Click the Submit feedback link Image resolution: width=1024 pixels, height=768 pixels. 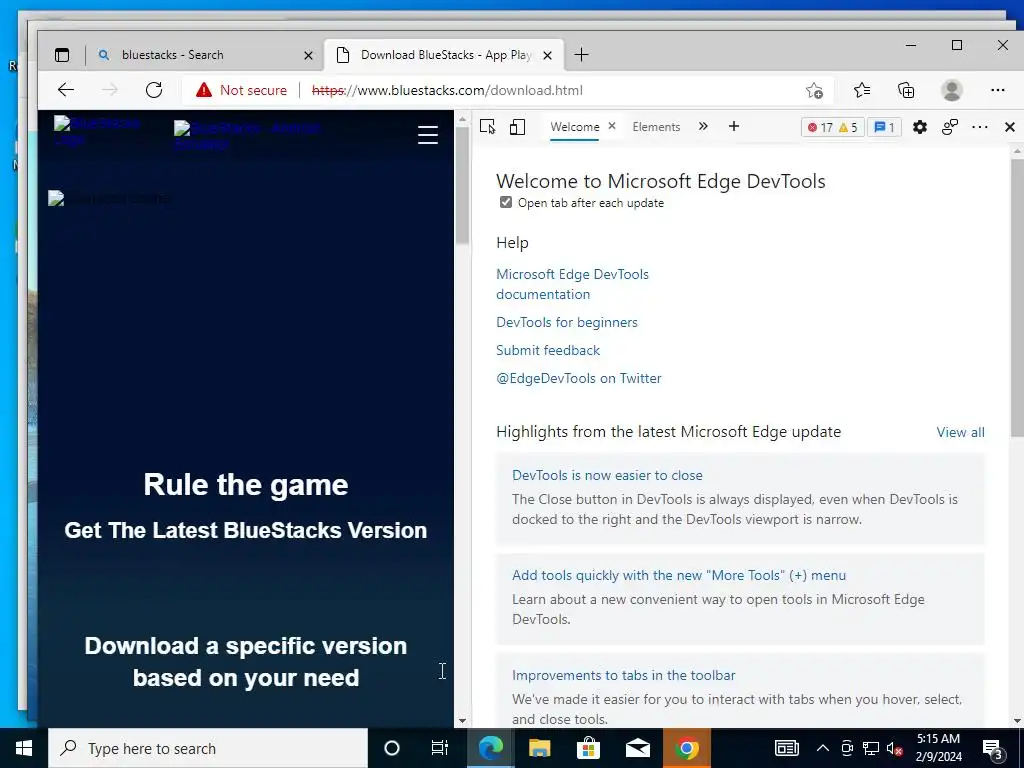click(x=548, y=350)
